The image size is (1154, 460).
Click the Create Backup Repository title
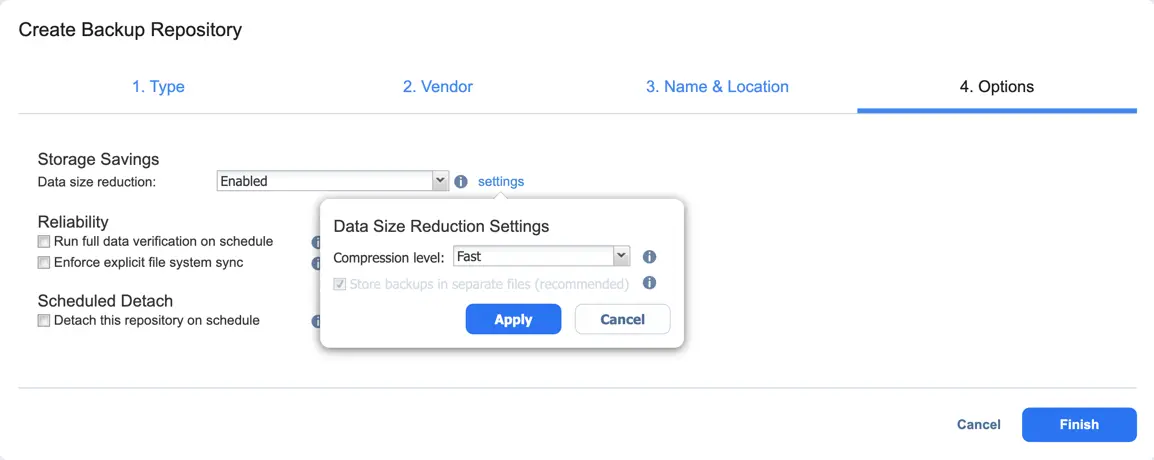click(x=130, y=30)
